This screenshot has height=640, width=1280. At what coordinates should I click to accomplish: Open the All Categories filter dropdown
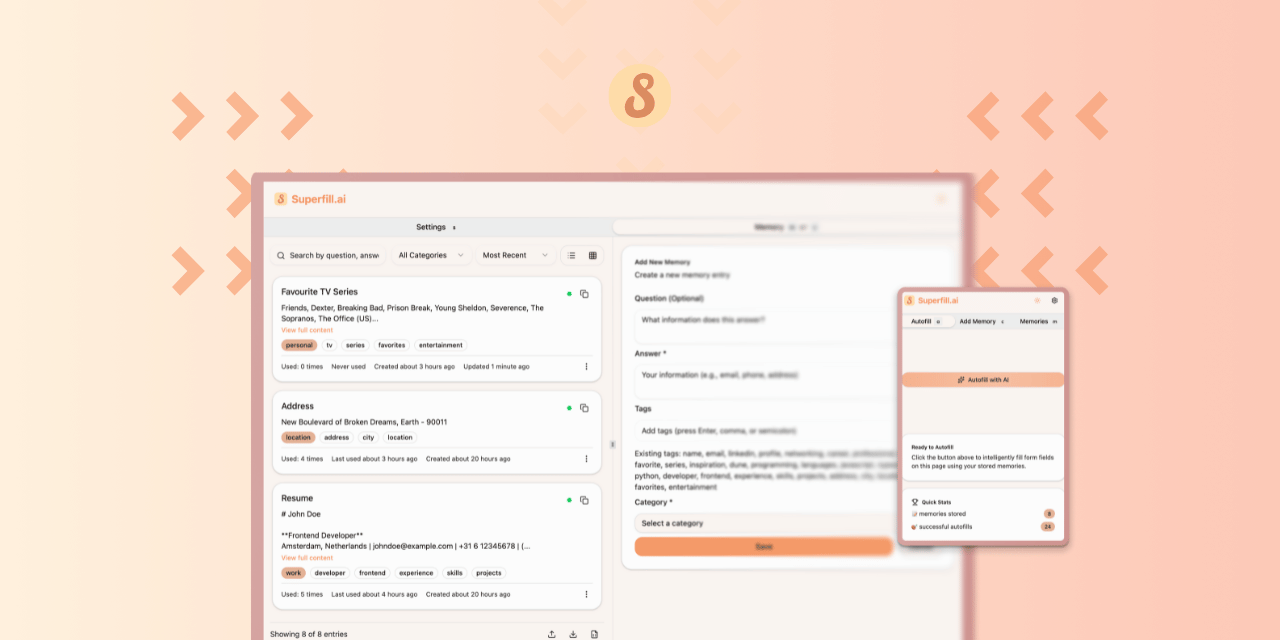tap(430, 255)
